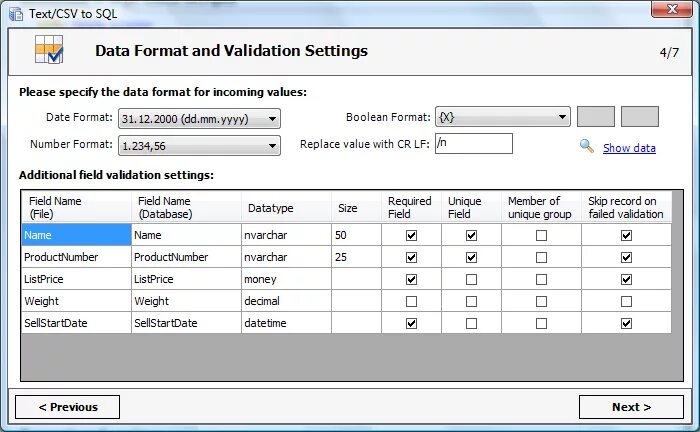700x432 pixels.
Task: Click the Datatype cell for SellStartDate
Action: 285,323
